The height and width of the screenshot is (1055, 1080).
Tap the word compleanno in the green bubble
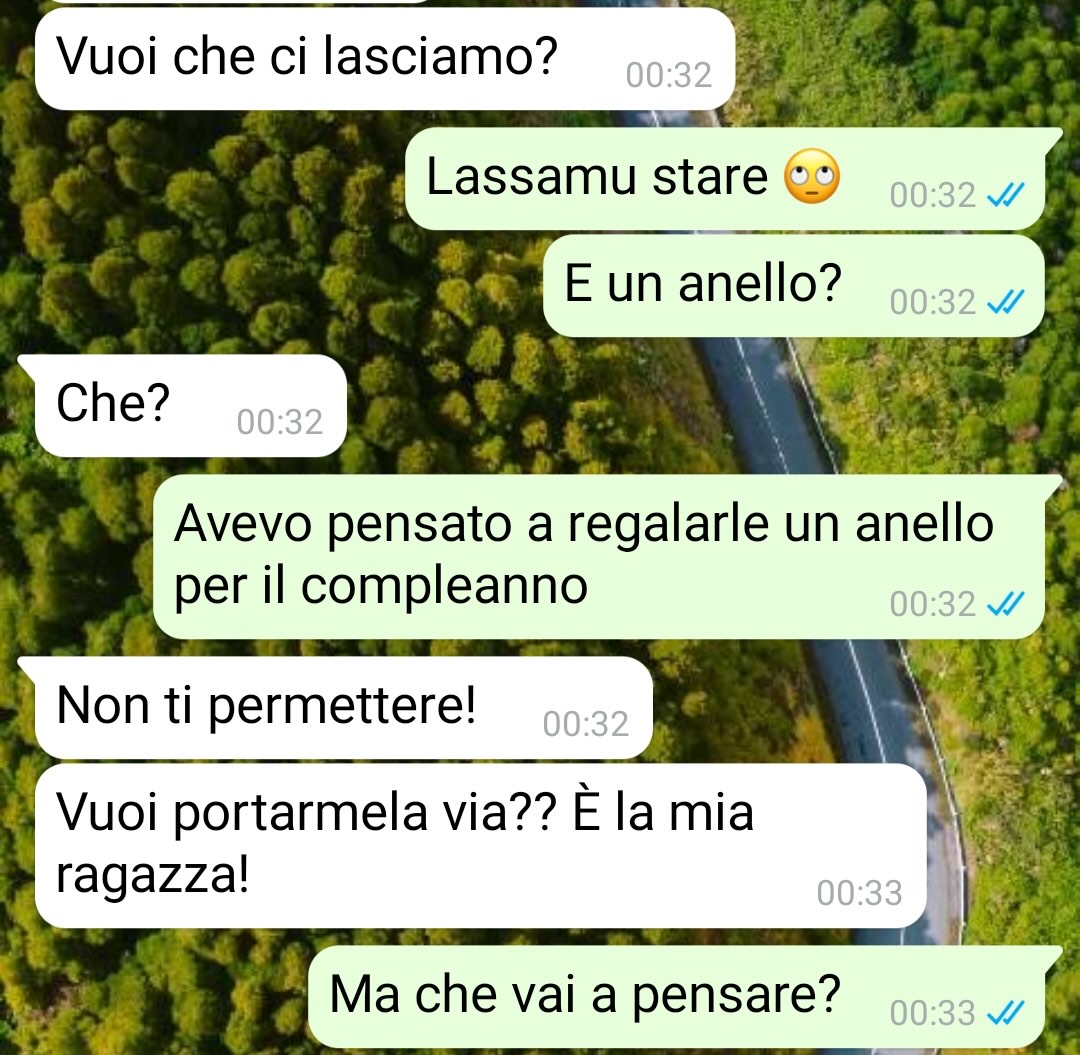444,587
